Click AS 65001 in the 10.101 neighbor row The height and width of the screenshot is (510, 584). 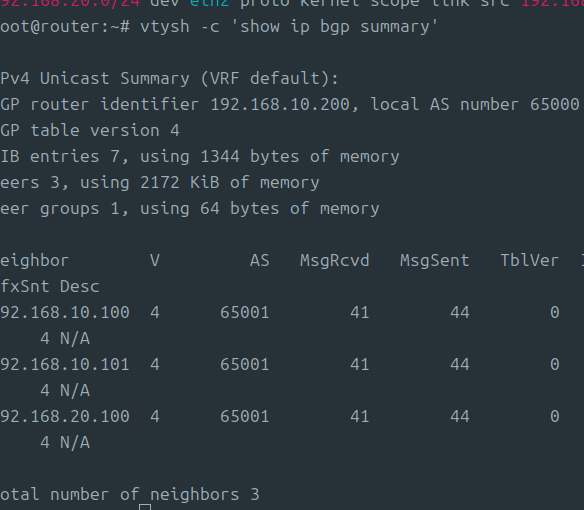pyautogui.click(x=244, y=364)
